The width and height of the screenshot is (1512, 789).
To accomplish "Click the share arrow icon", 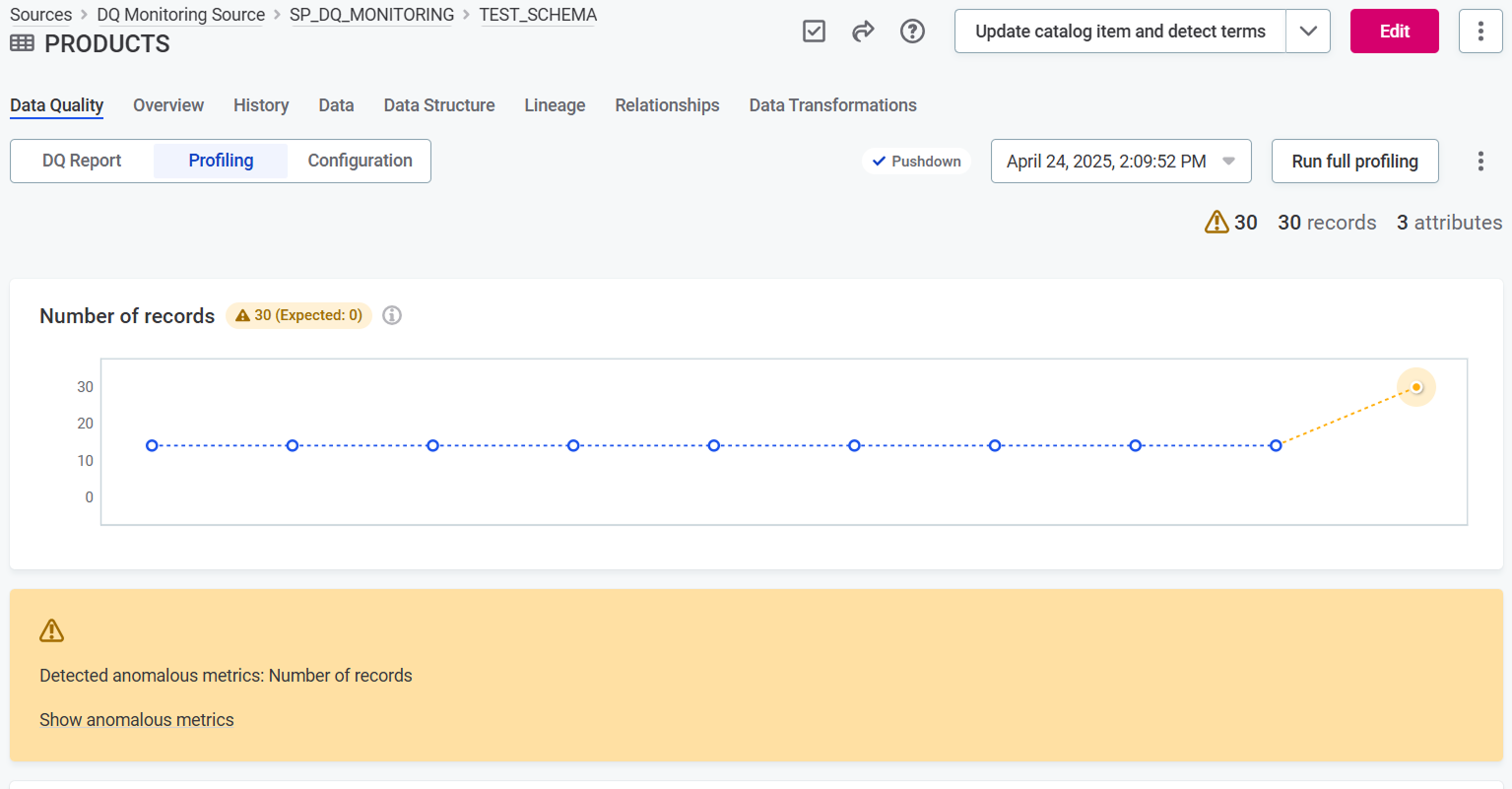I will point(863,32).
